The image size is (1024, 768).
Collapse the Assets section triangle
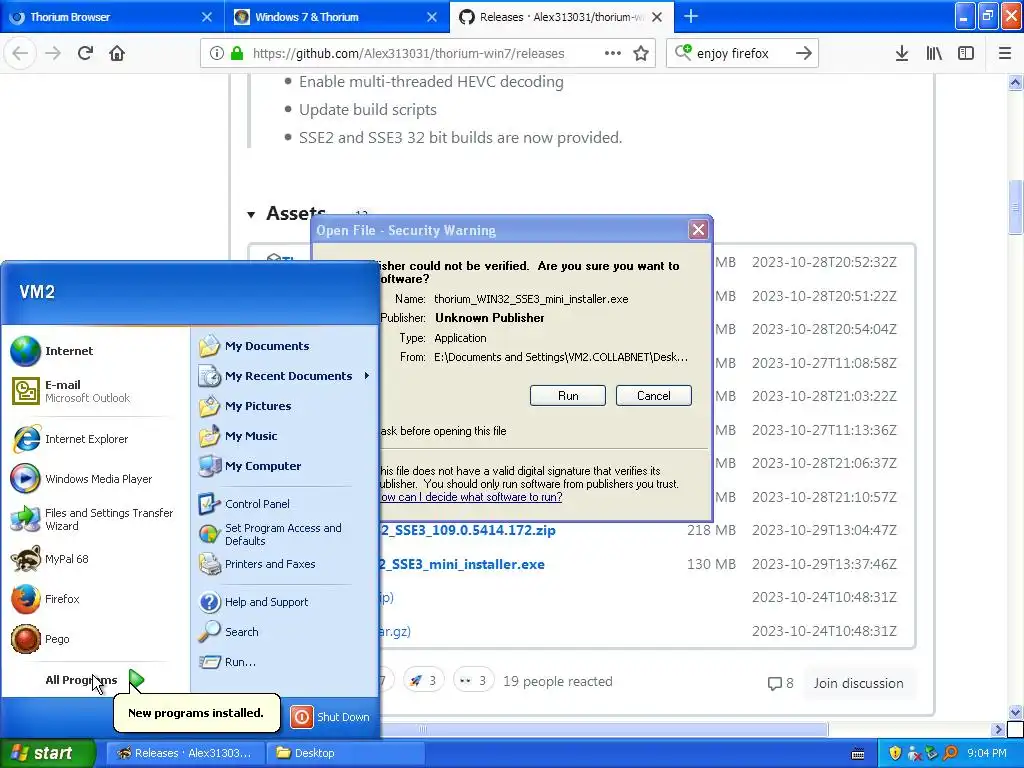[x=251, y=214]
